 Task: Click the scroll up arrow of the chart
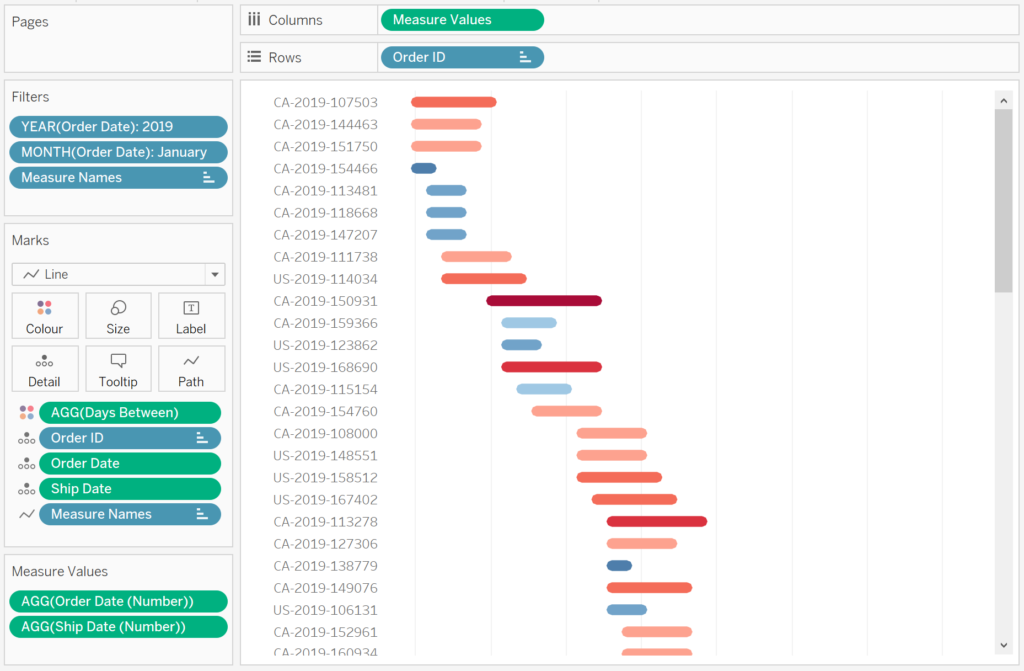coord(1004,101)
